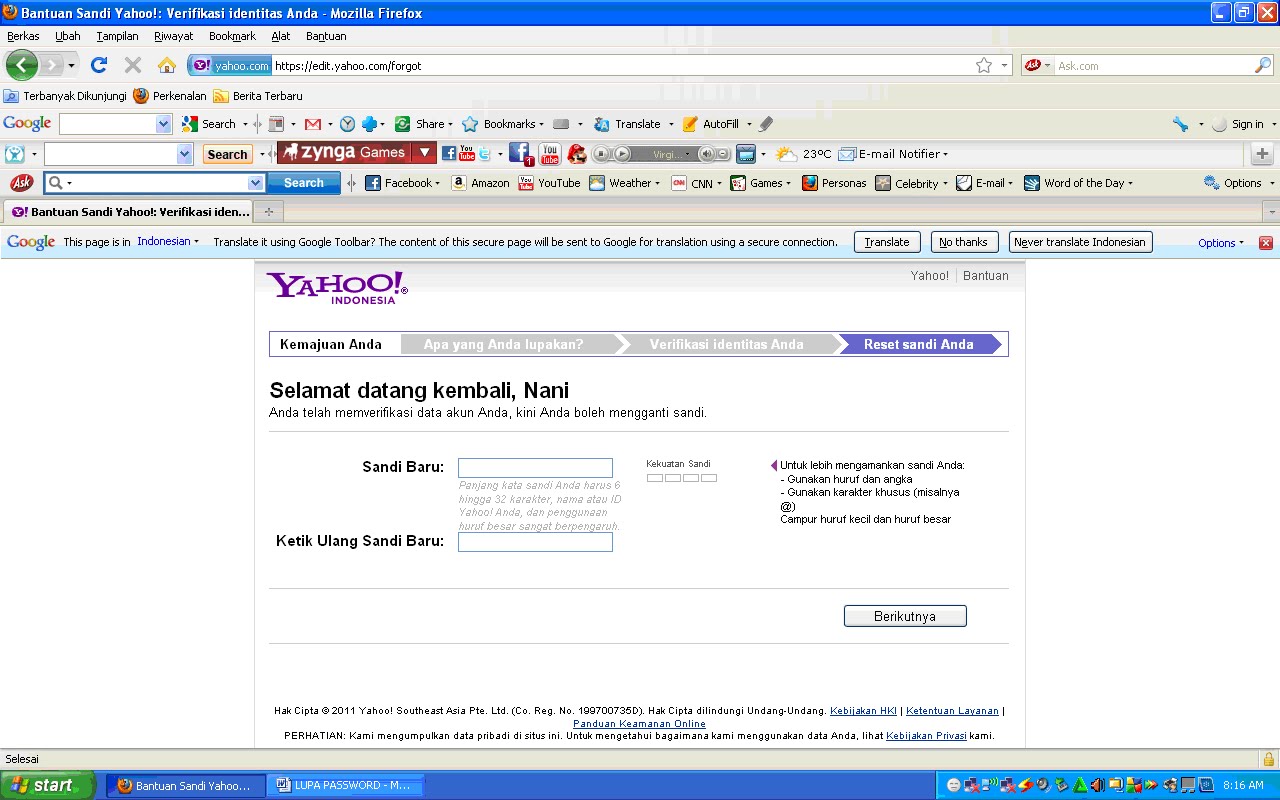1280x800 pixels.
Task: Open the URL bar history dropdown arrow
Action: click(1004, 65)
